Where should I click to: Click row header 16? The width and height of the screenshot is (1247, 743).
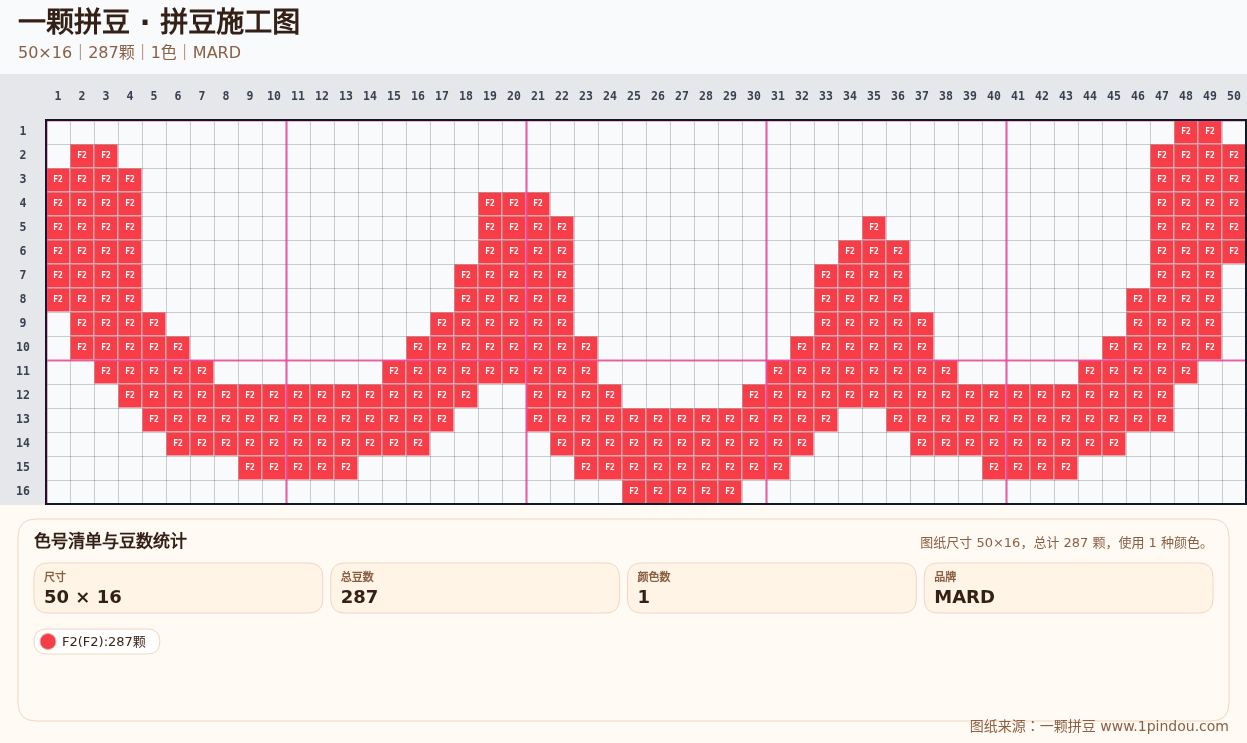click(23, 491)
